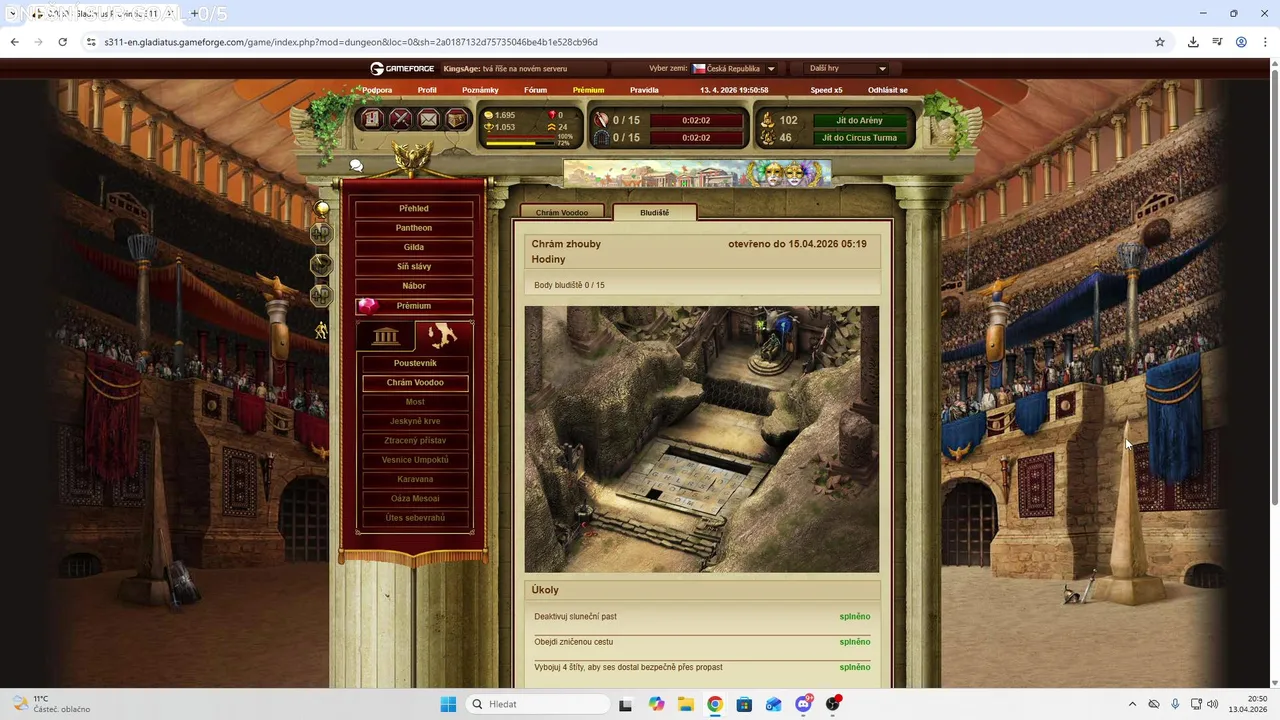This screenshot has width=1280, height=720.
Task: View site information icon in address bar
Action: 91,42
